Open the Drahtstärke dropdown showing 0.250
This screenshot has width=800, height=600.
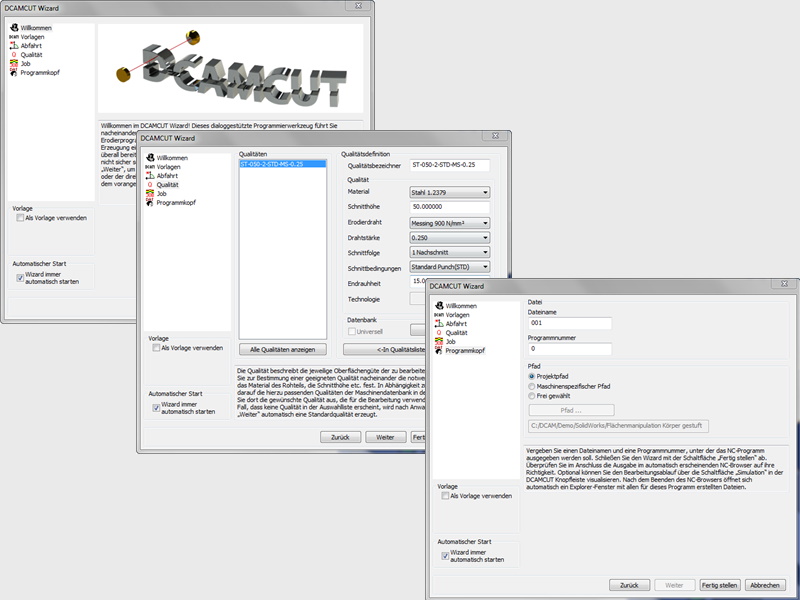tap(449, 238)
